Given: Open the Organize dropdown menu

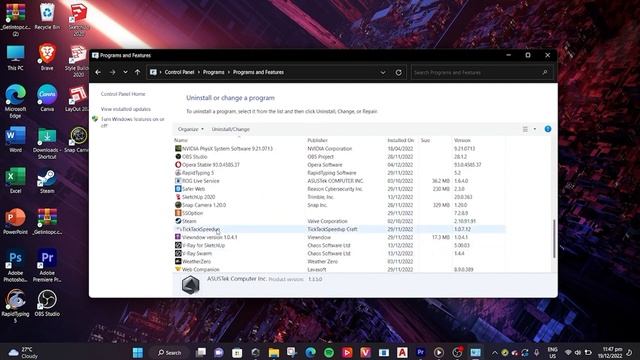Looking at the screenshot, I should point(191,129).
